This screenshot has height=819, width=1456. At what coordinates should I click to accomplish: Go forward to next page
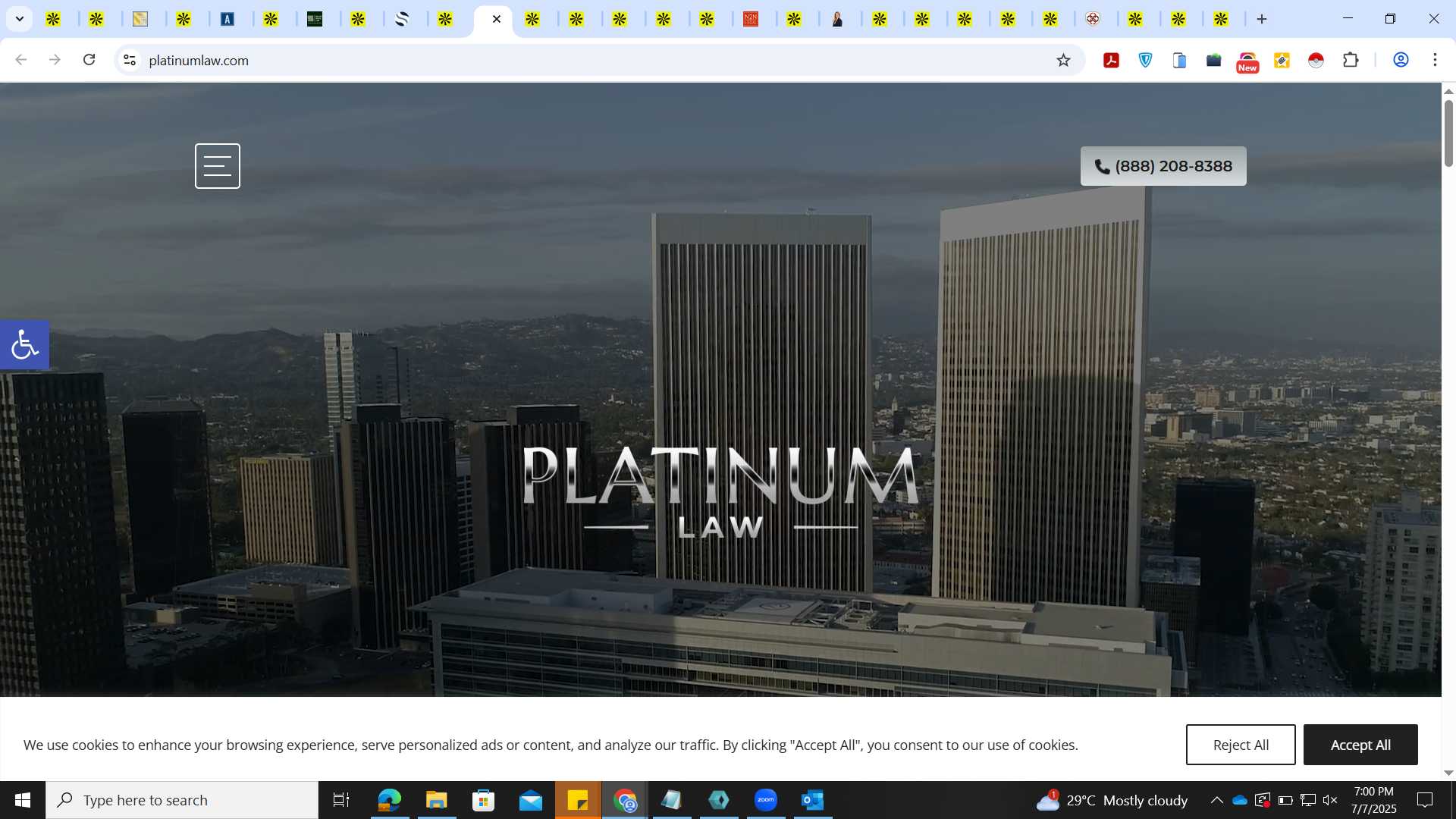55,60
